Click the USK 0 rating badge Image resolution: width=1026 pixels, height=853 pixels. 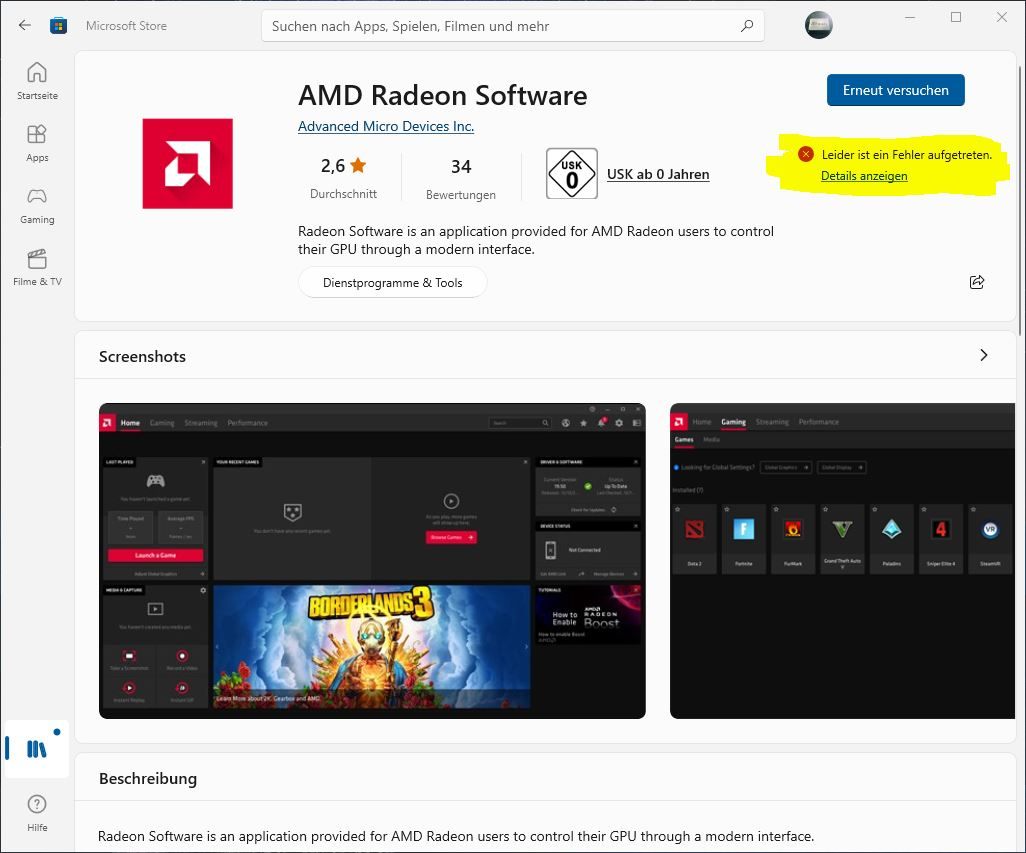click(x=572, y=174)
